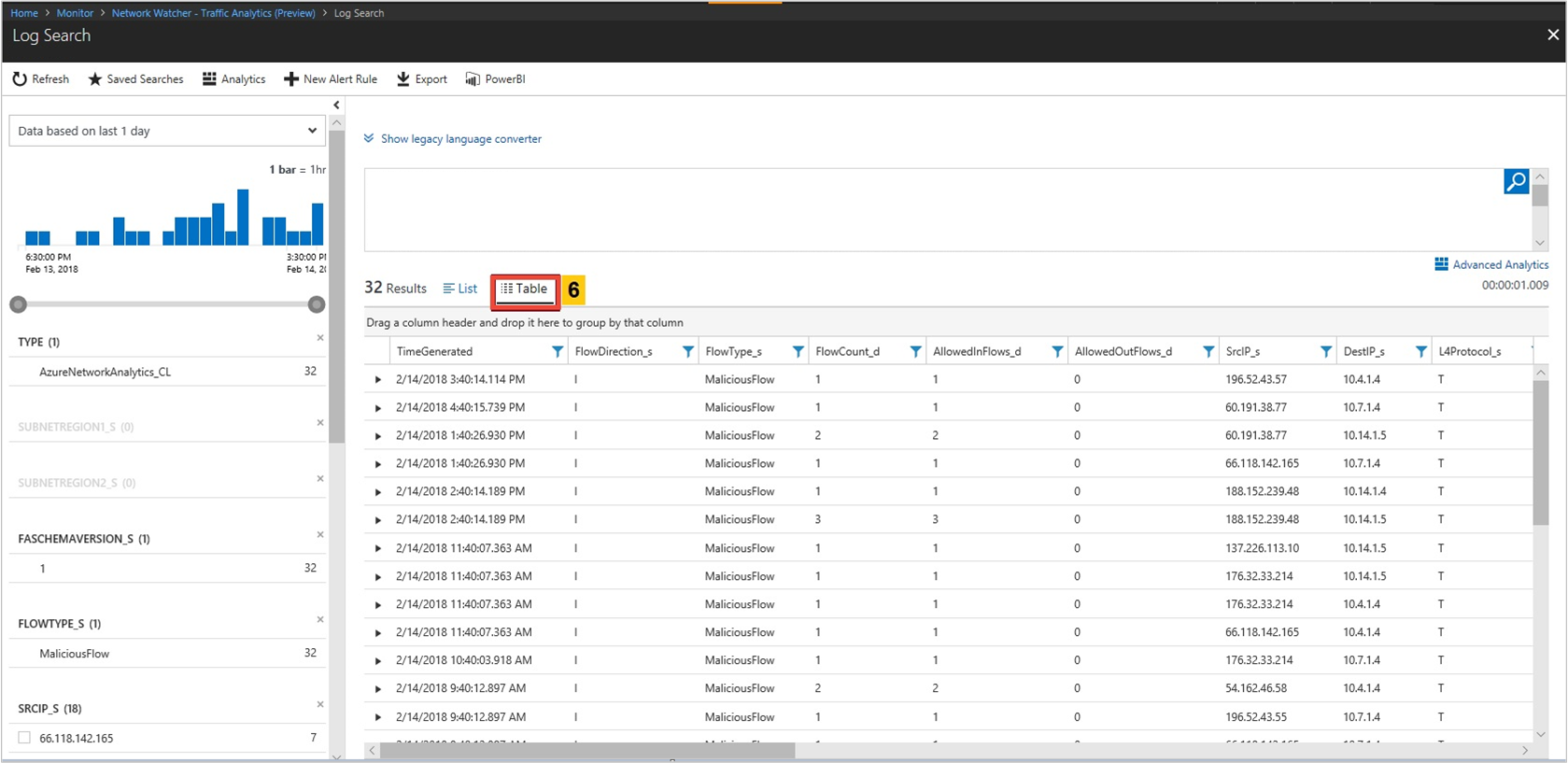Click the Refresh icon in toolbar
This screenshot has height=763, width=1568.
click(x=20, y=79)
